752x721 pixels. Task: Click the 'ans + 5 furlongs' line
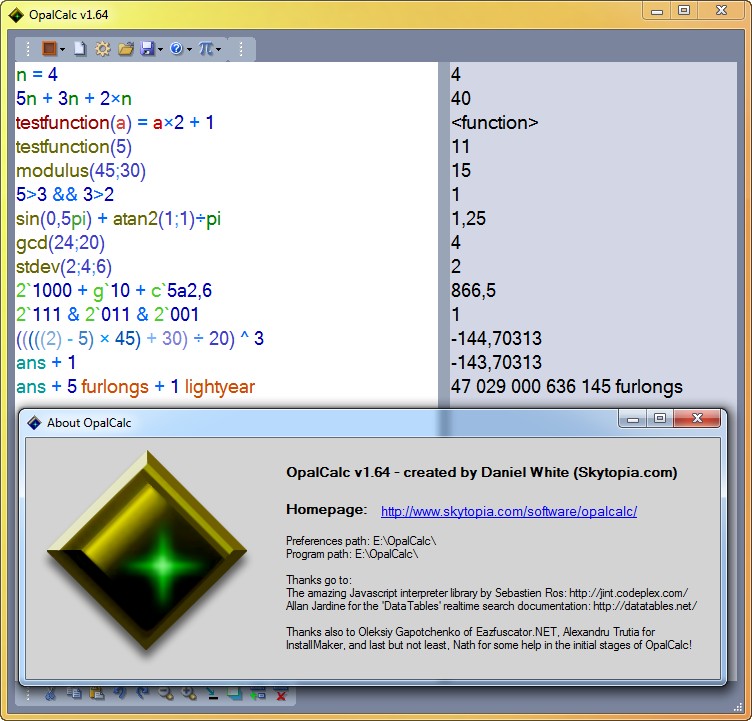point(136,387)
